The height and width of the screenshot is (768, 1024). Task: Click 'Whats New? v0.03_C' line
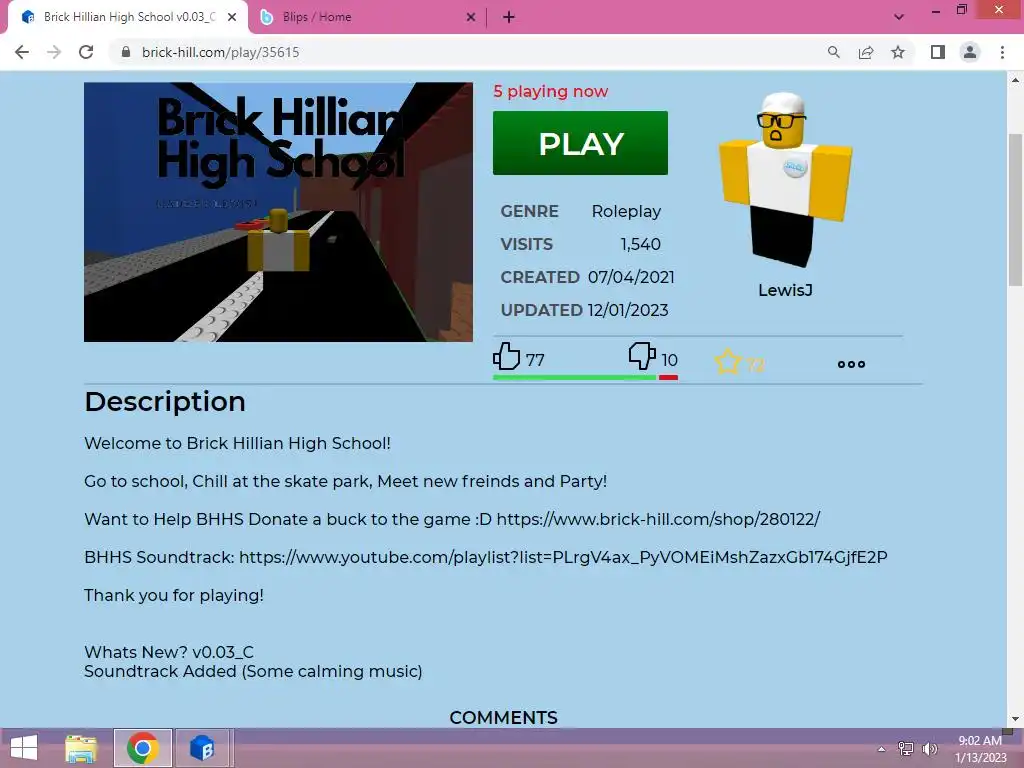tap(169, 652)
